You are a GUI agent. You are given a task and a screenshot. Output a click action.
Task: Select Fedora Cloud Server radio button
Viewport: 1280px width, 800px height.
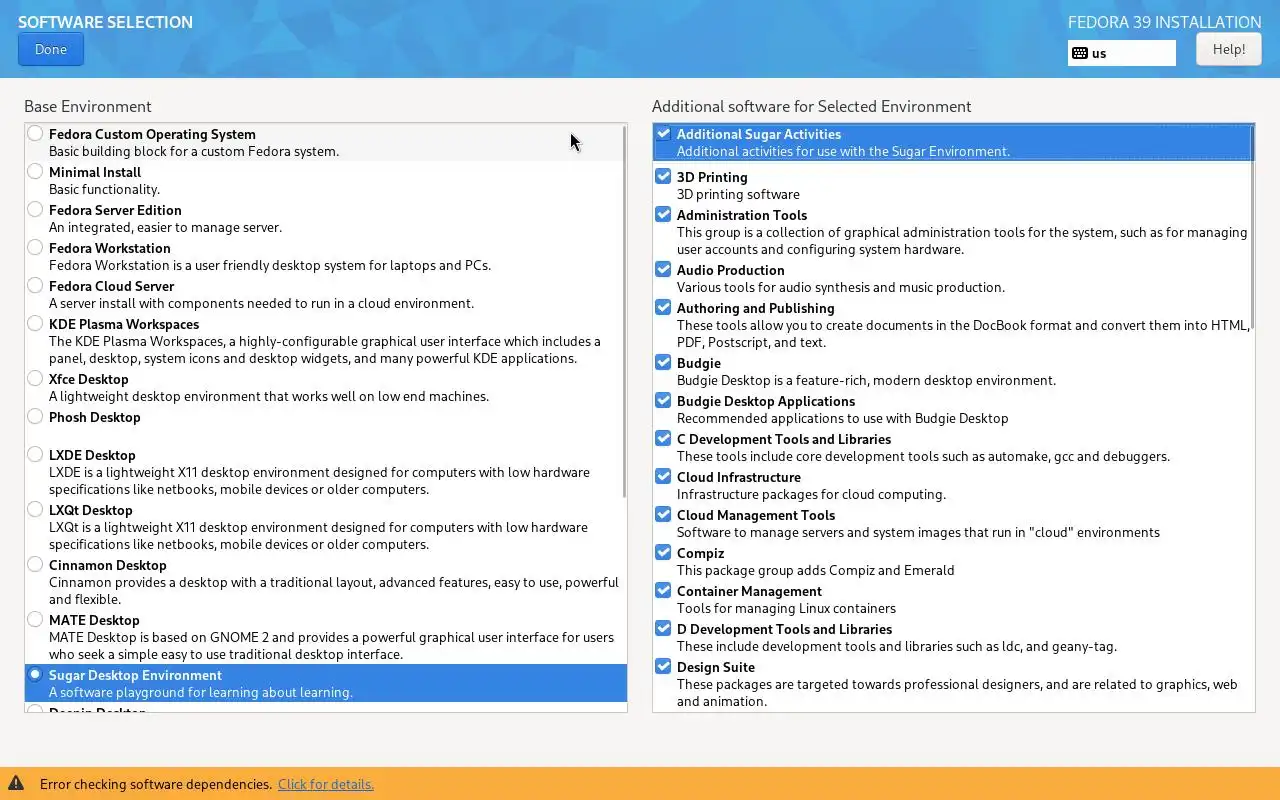(35, 285)
